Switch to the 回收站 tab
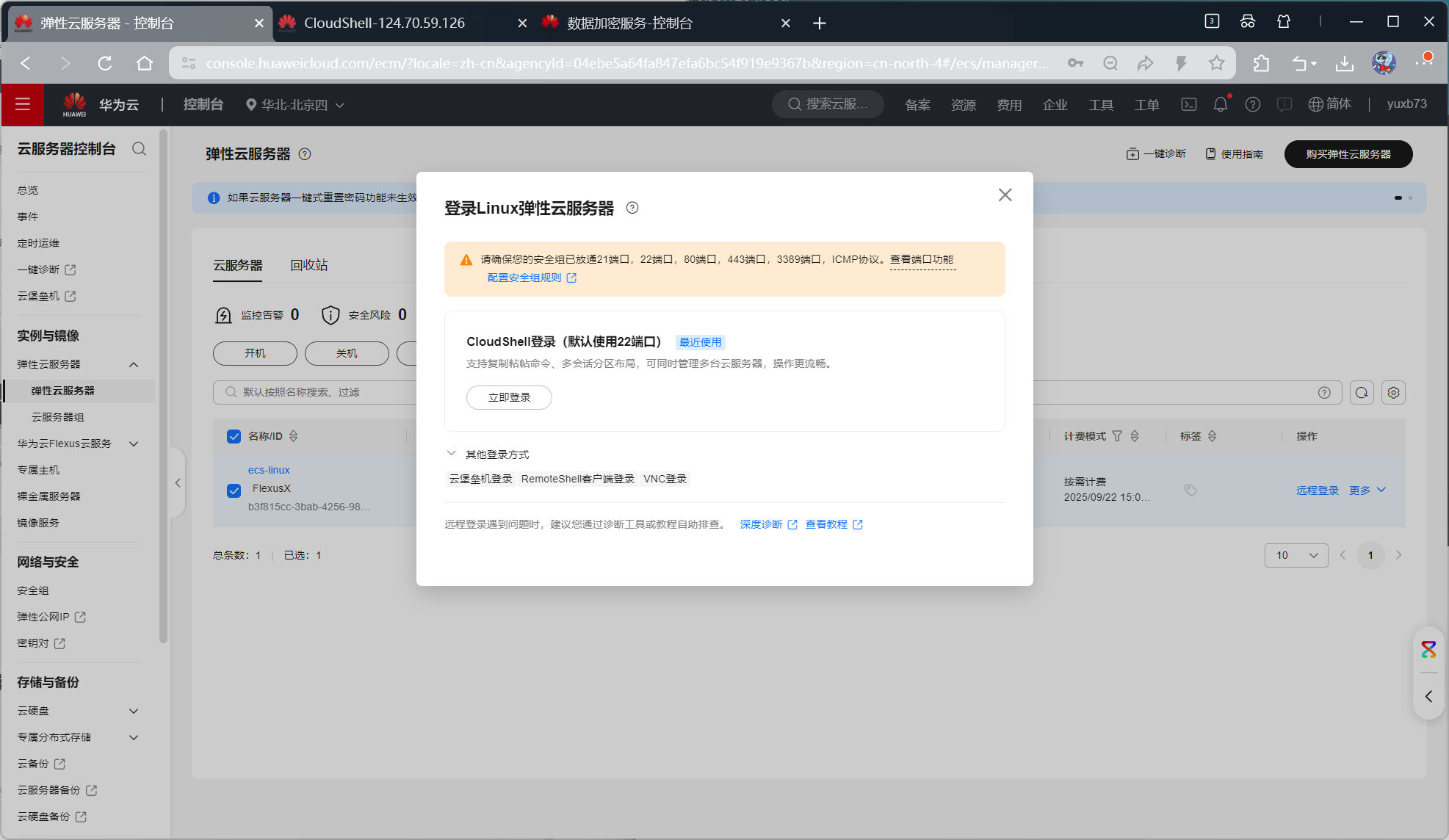This screenshot has height=840, width=1449. pos(308,265)
